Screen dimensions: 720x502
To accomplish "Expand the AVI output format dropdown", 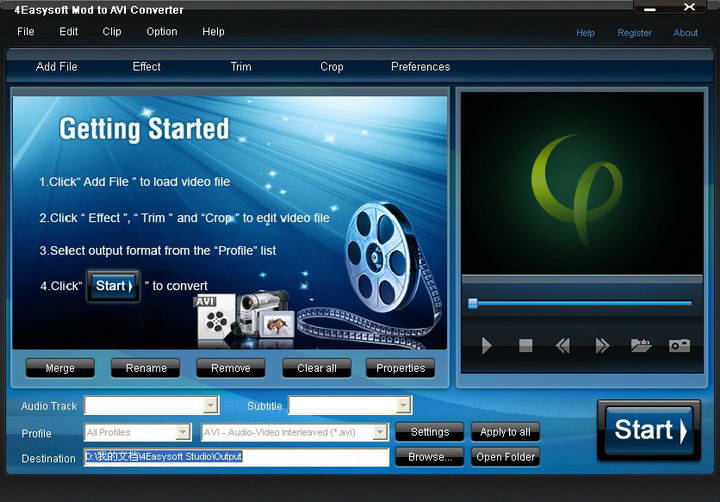I will pyautogui.click(x=380, y=432).
